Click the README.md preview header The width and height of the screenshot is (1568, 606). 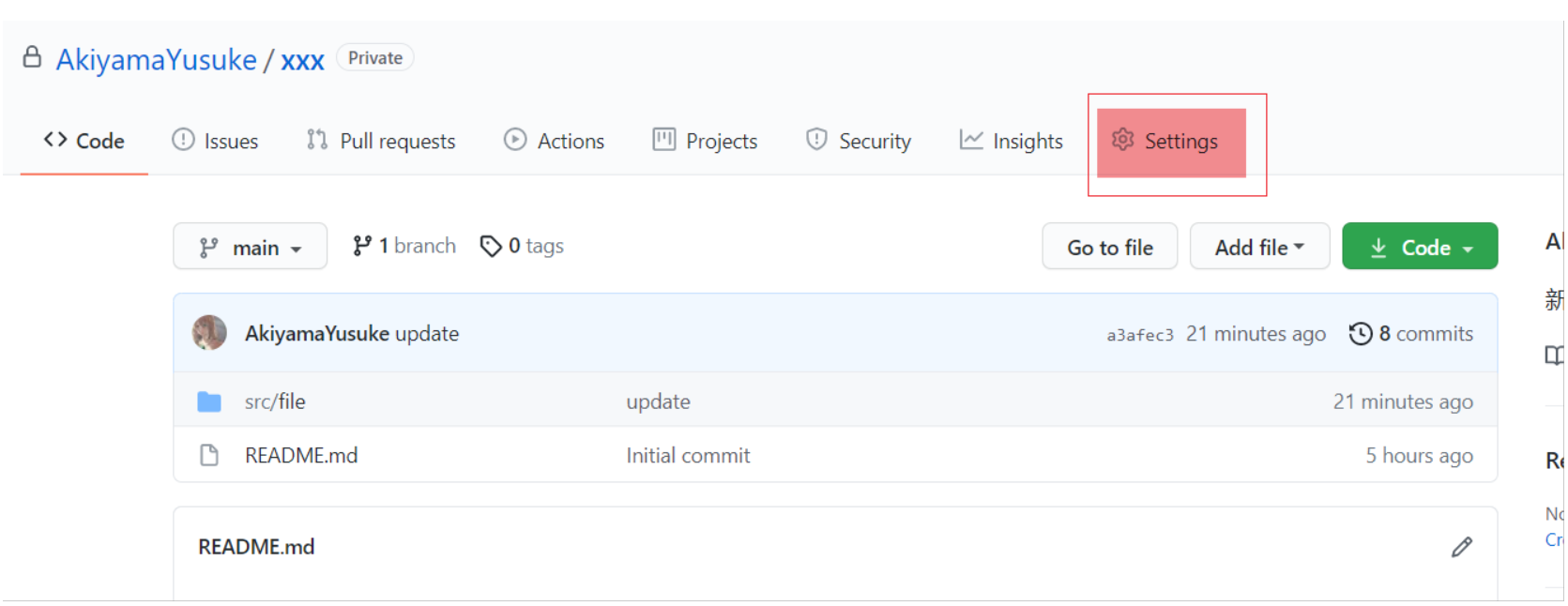[x=256, y=547]
